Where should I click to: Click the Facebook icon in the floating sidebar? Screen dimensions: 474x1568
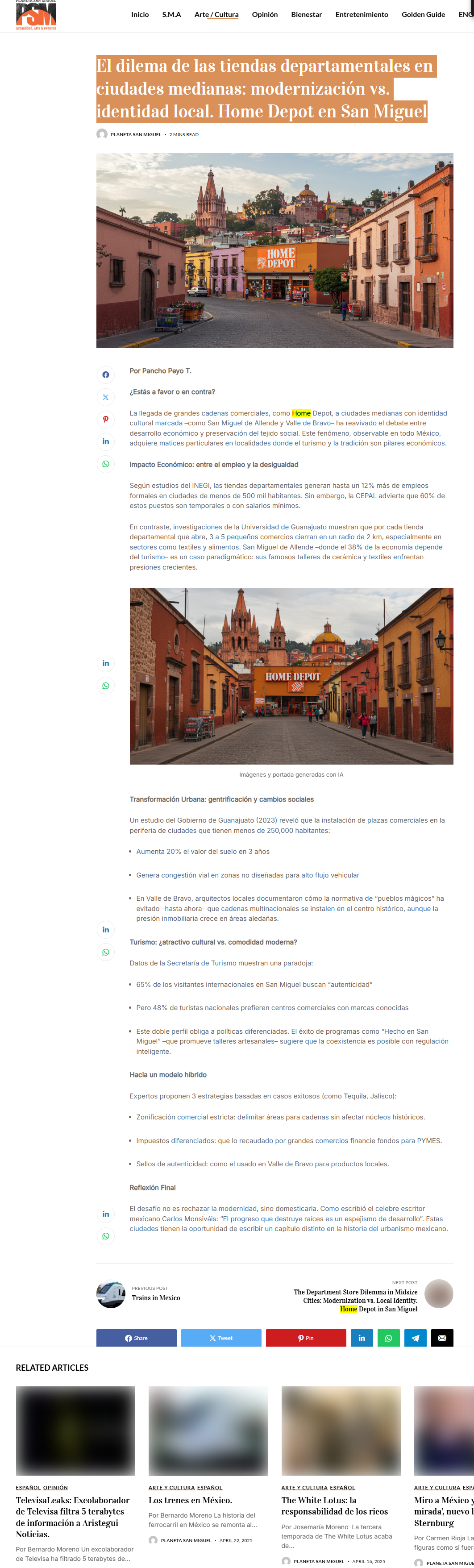(x=105, y=374)
